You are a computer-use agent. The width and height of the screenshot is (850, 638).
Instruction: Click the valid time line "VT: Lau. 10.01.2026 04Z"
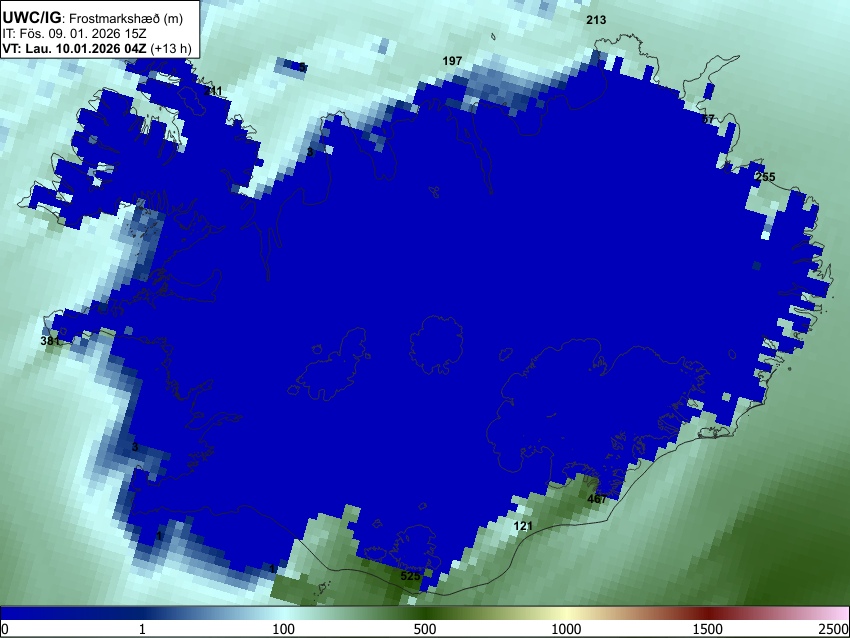click(x=74, y=48)
